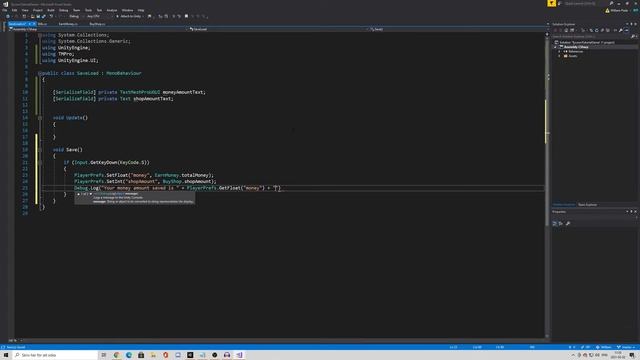Viewport: 640px width, 360px height.
Task: Collapse the if-statement code block
Action: [40, 162]
